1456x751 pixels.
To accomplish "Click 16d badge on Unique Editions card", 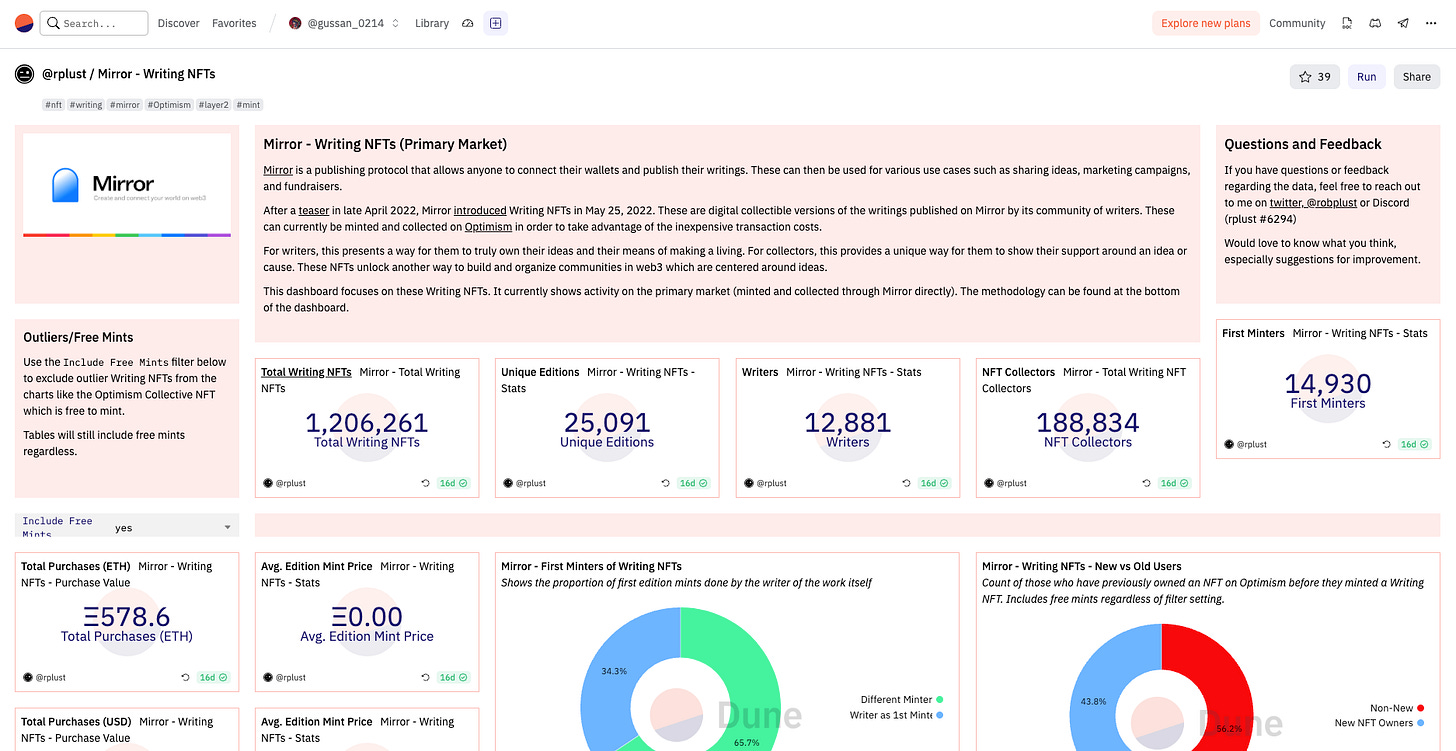I will 693,483.
